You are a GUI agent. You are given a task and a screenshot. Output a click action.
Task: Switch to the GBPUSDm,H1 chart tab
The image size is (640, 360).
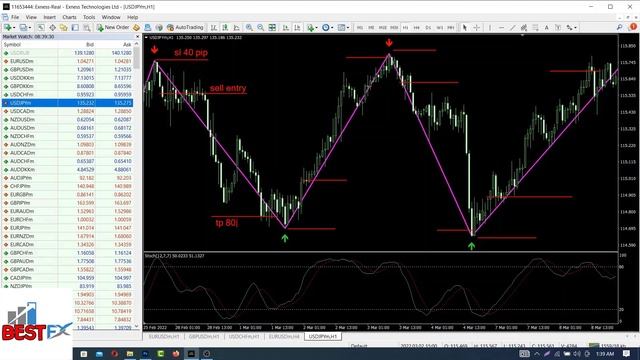point(204,337)
